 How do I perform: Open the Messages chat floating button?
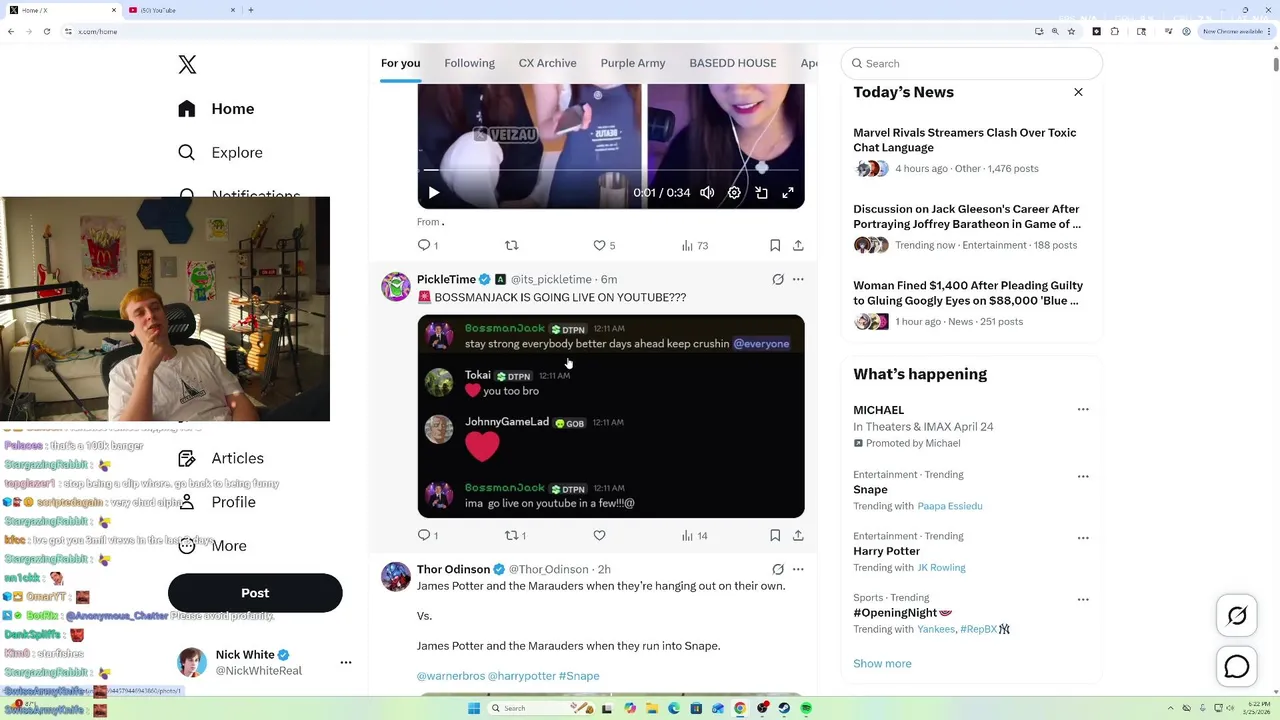(x=1237, y=666)
